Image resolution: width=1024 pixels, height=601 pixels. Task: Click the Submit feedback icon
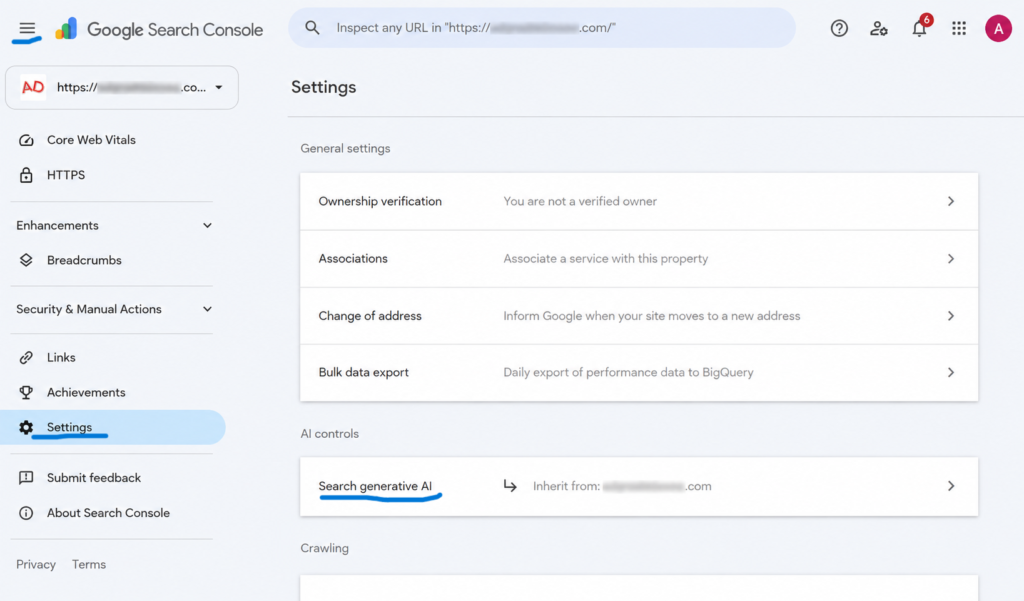(x=26, y=478)
